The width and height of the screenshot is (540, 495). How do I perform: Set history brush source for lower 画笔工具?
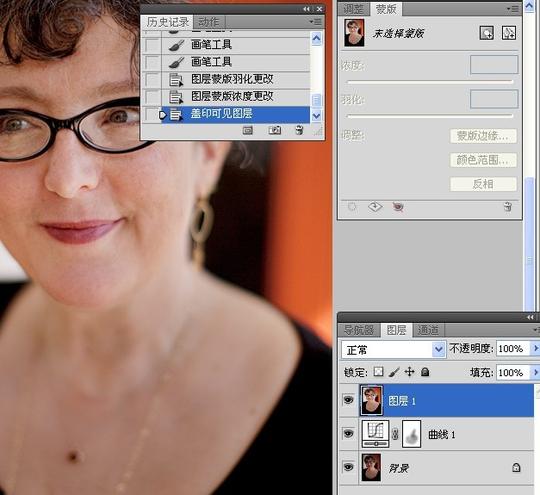coord(152,62)
